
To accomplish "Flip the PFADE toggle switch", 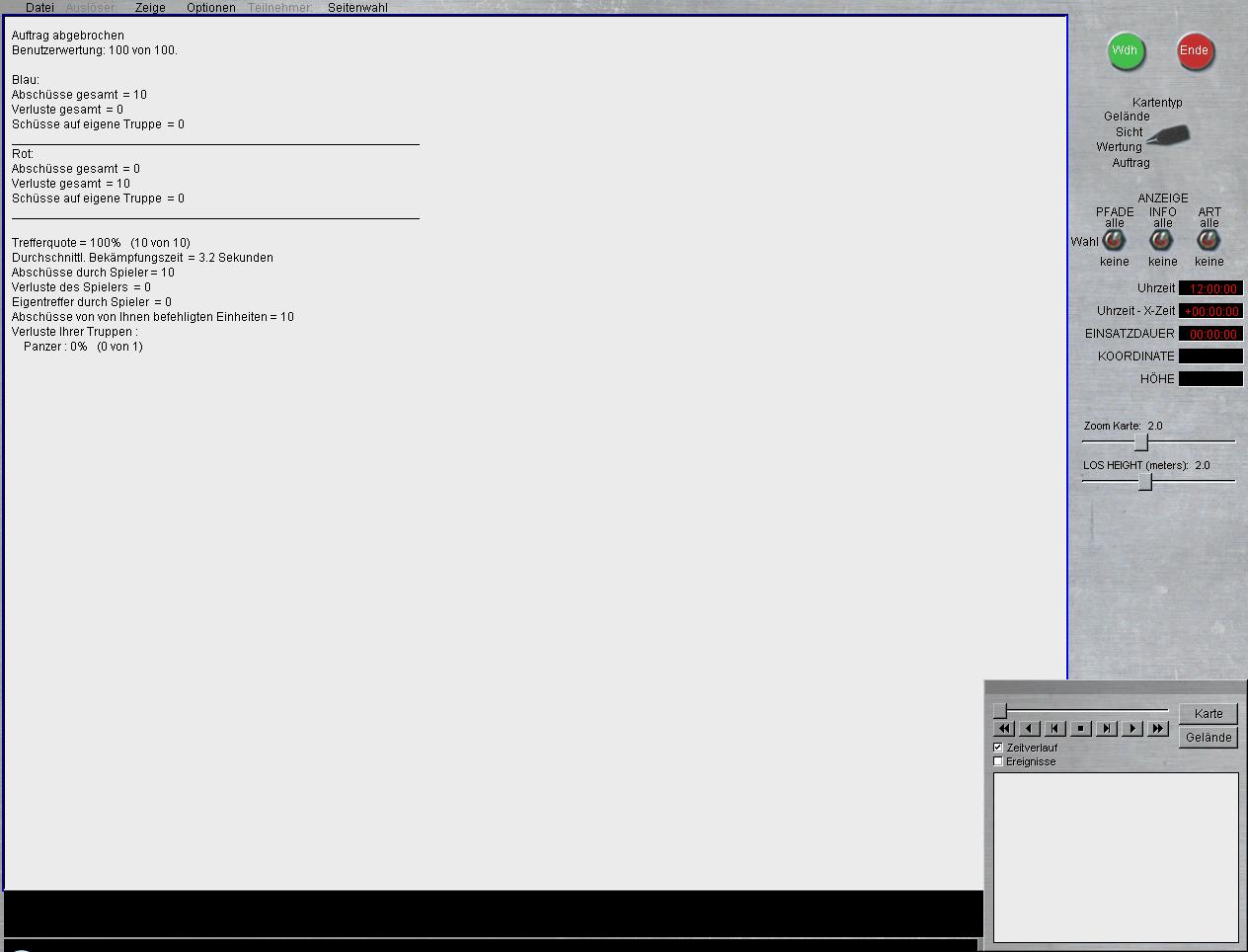I will click(x=1114, y=241).
